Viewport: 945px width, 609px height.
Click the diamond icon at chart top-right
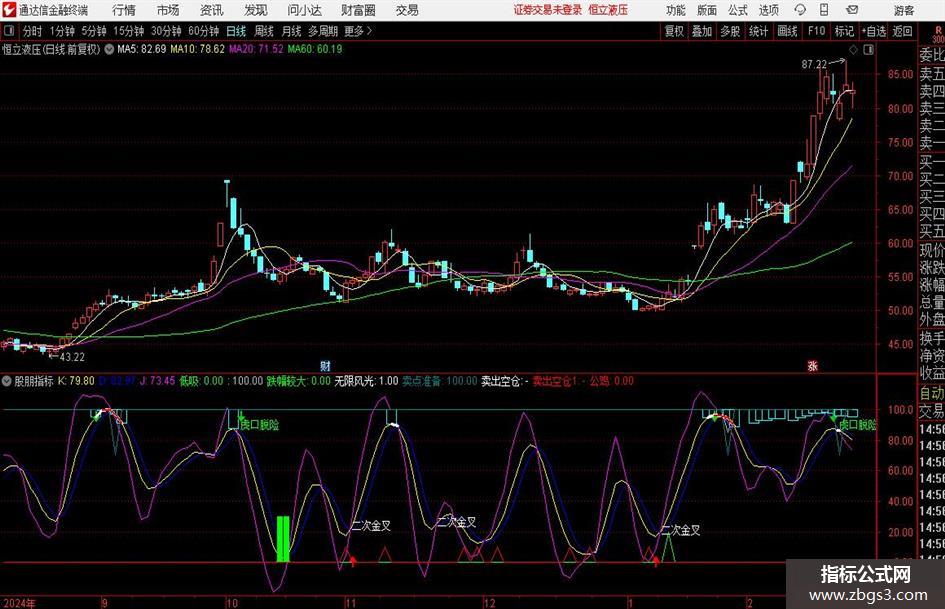coord(853,50)
